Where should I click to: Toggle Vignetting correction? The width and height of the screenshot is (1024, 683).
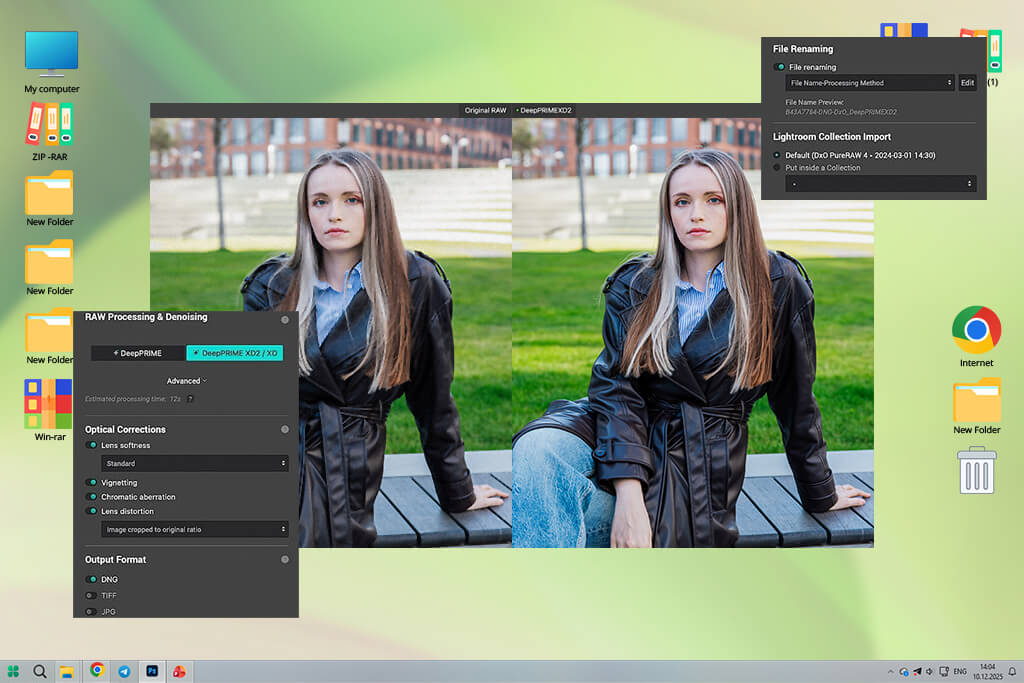tap(91, 483)
